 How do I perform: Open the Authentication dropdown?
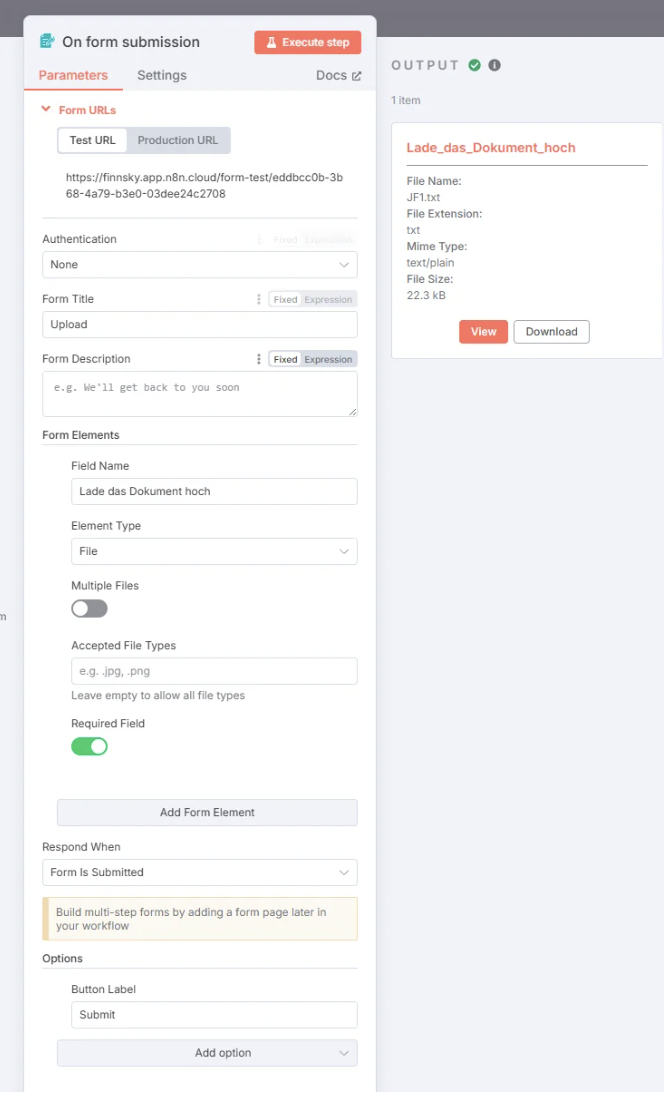(x=200, y=265)
